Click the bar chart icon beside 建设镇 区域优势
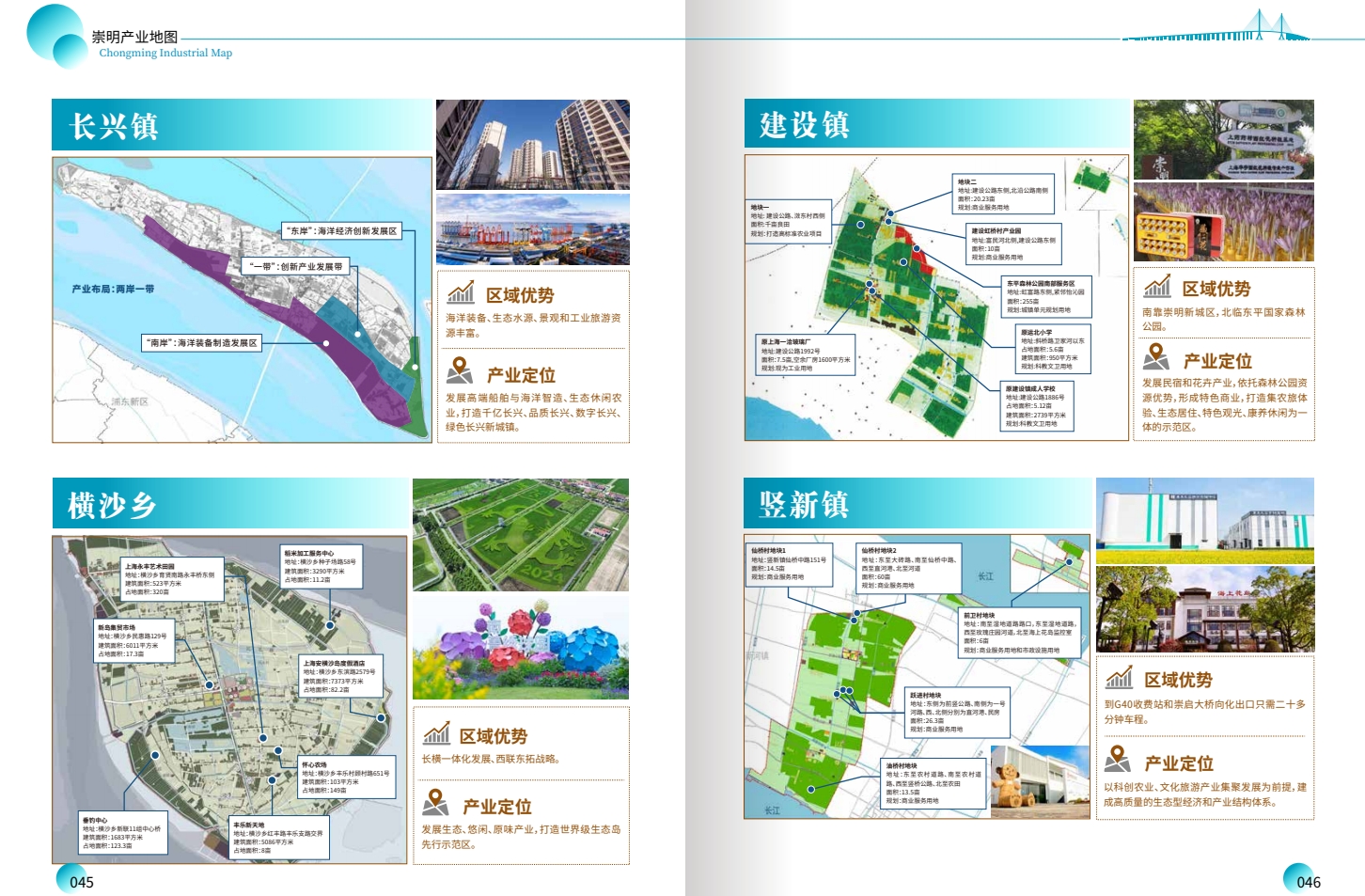The image size is (1365, 896). pos(1157,286)
